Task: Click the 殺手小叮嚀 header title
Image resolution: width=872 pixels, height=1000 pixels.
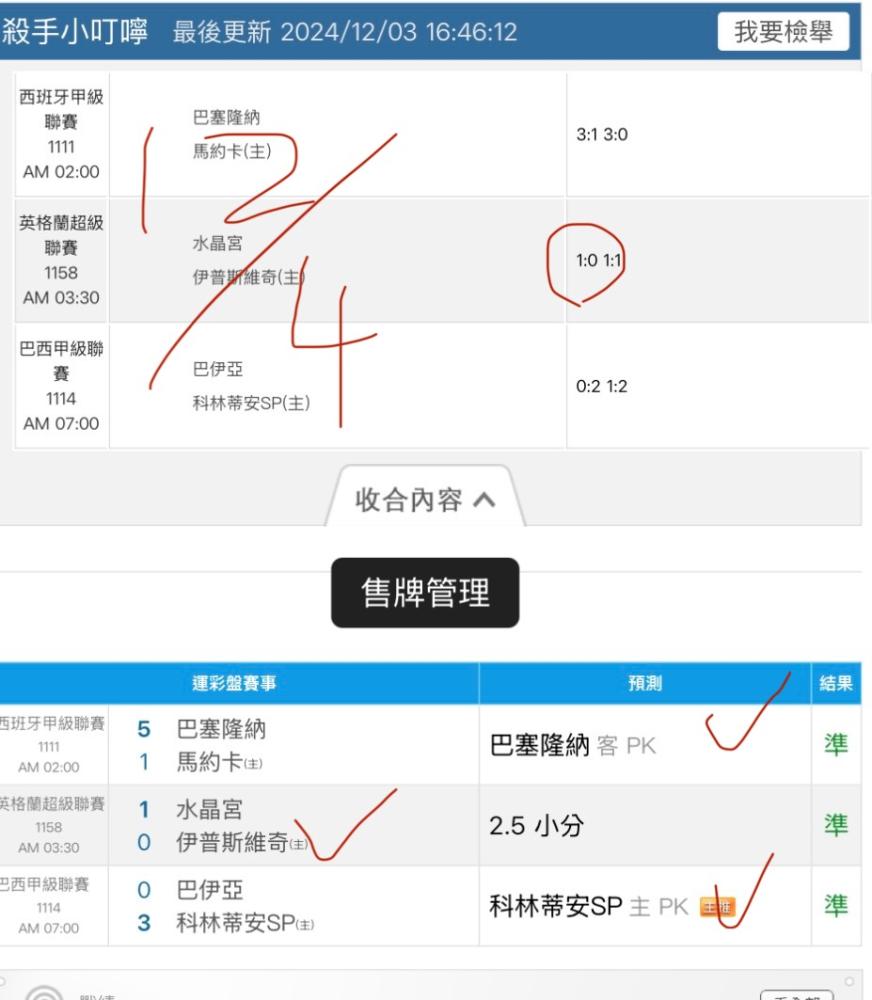Action: pos(74,31)
